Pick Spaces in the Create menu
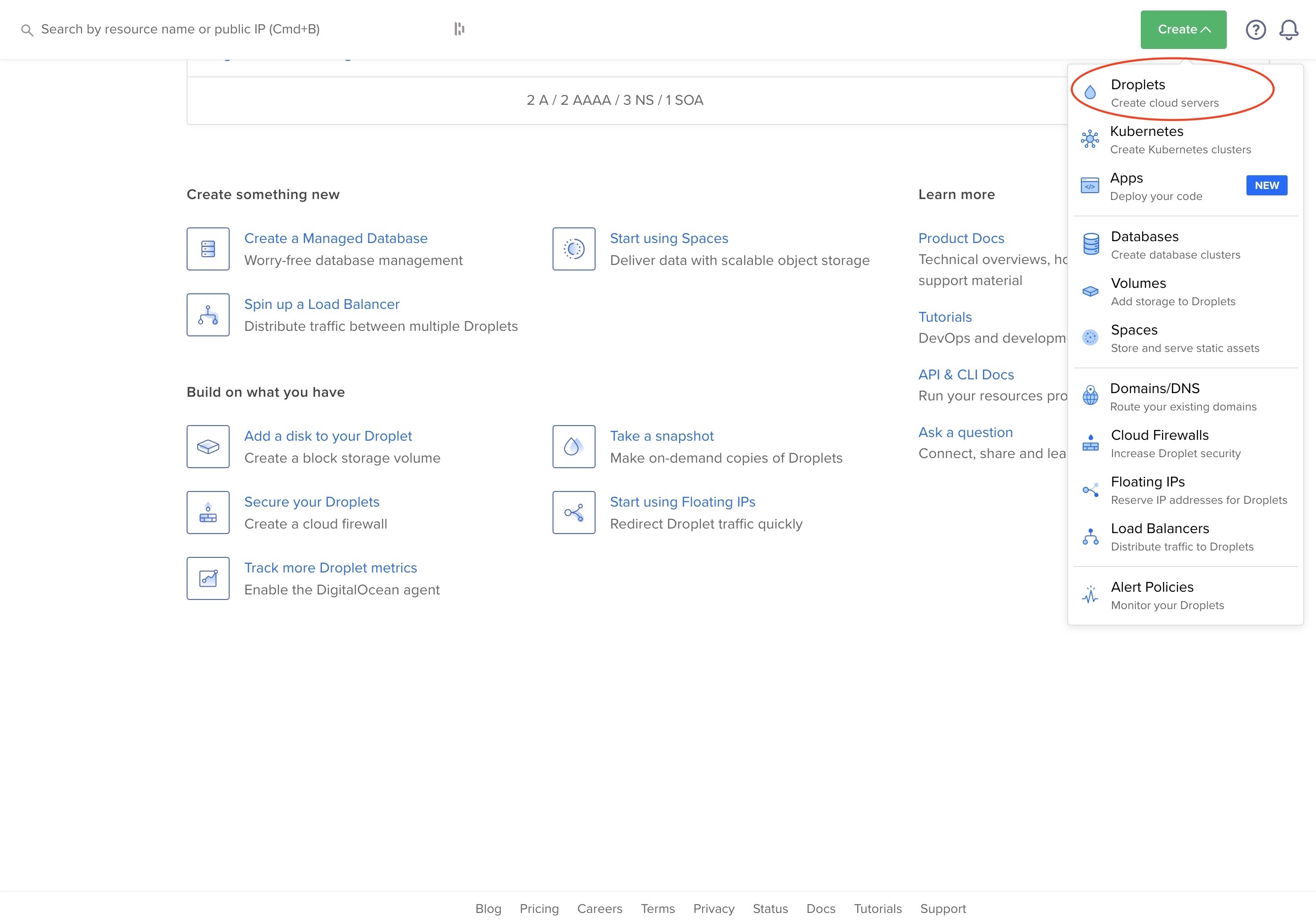 (x=1184, y=338)
